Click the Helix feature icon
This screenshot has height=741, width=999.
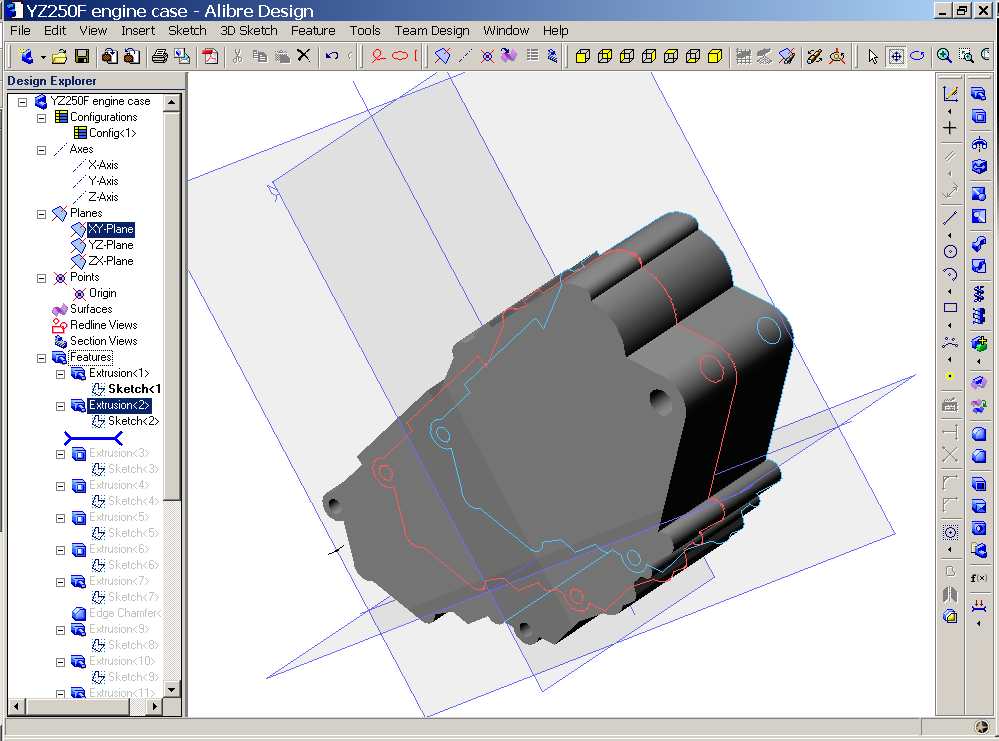coord(979,293)
